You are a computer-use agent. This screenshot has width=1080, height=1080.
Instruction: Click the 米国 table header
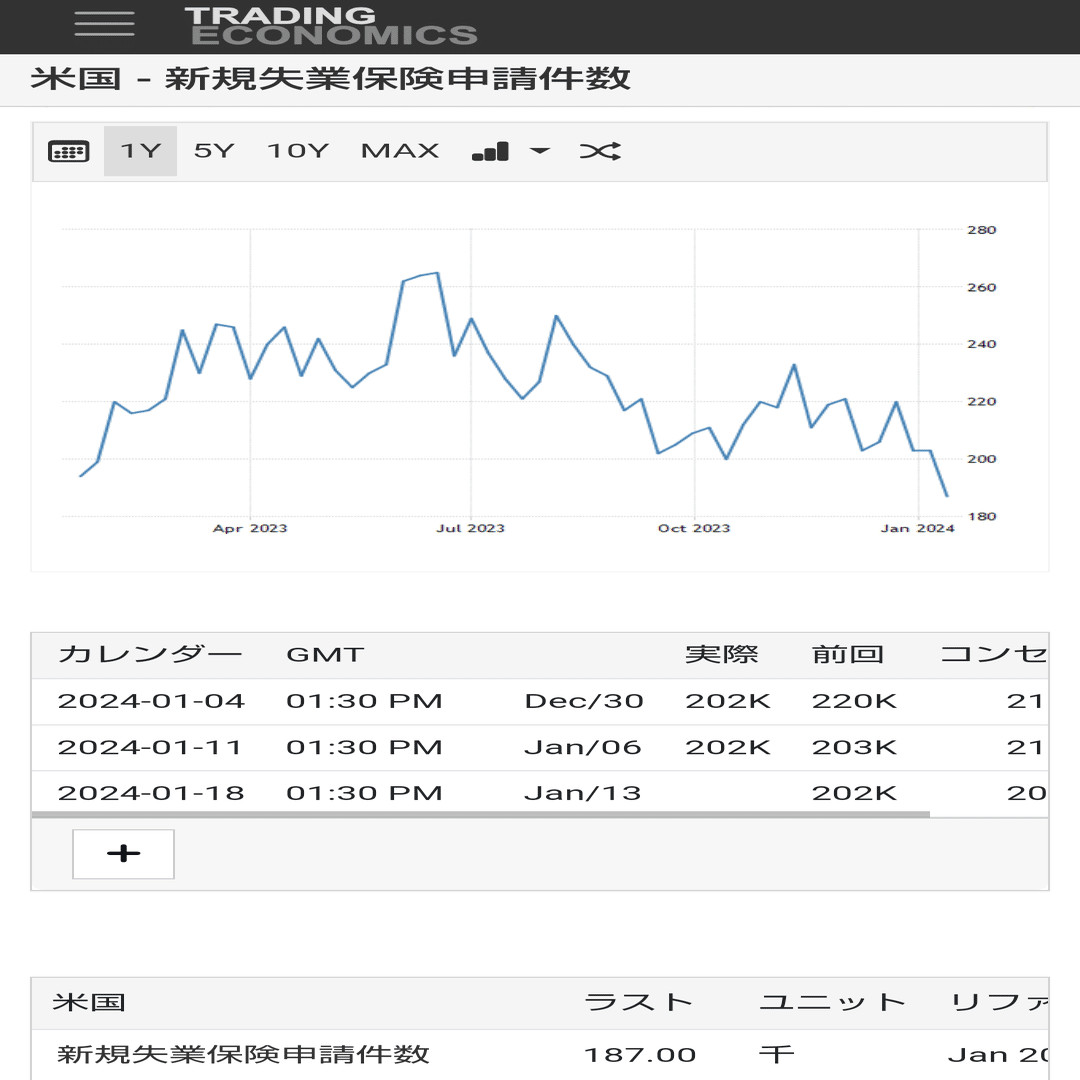tap(90, 1002)
